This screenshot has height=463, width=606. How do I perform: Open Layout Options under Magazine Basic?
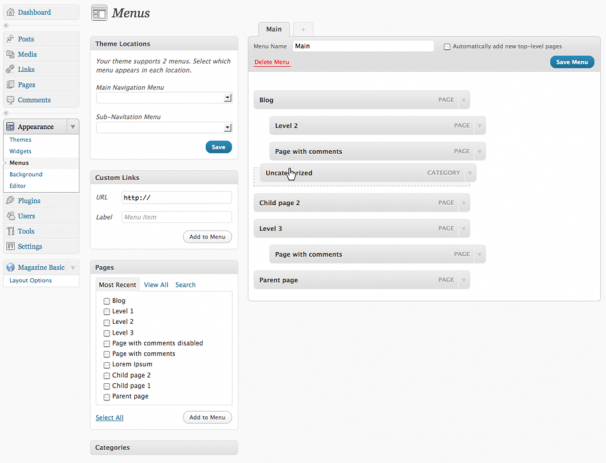click(31, 281)
